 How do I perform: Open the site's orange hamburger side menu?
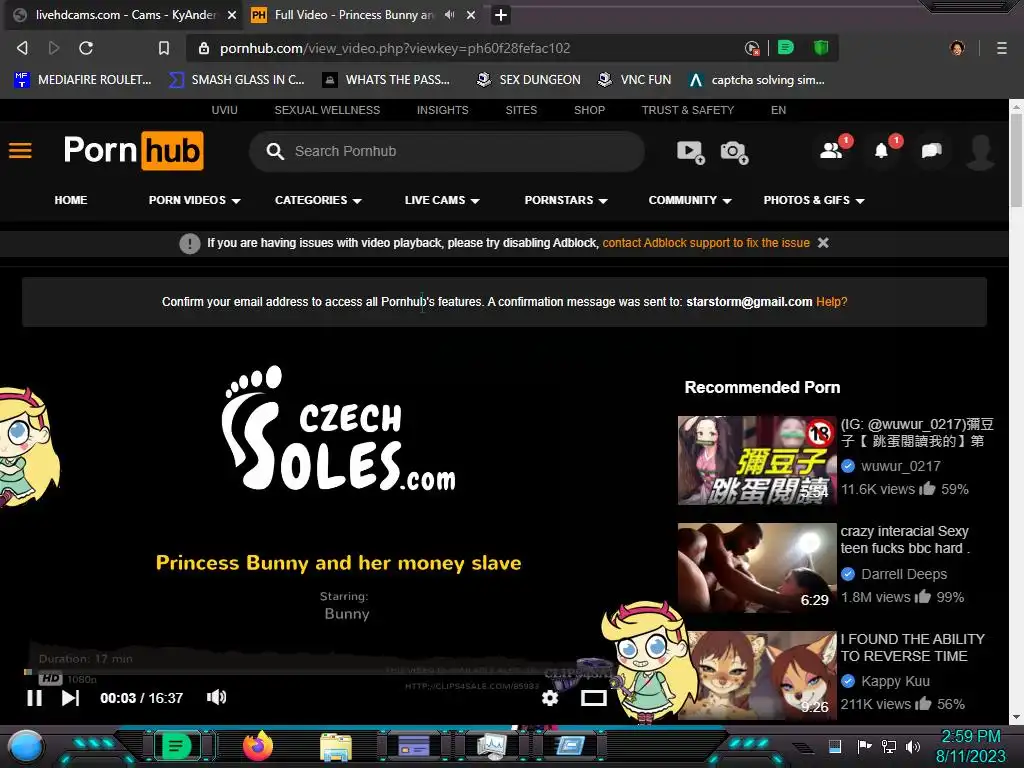20,151
